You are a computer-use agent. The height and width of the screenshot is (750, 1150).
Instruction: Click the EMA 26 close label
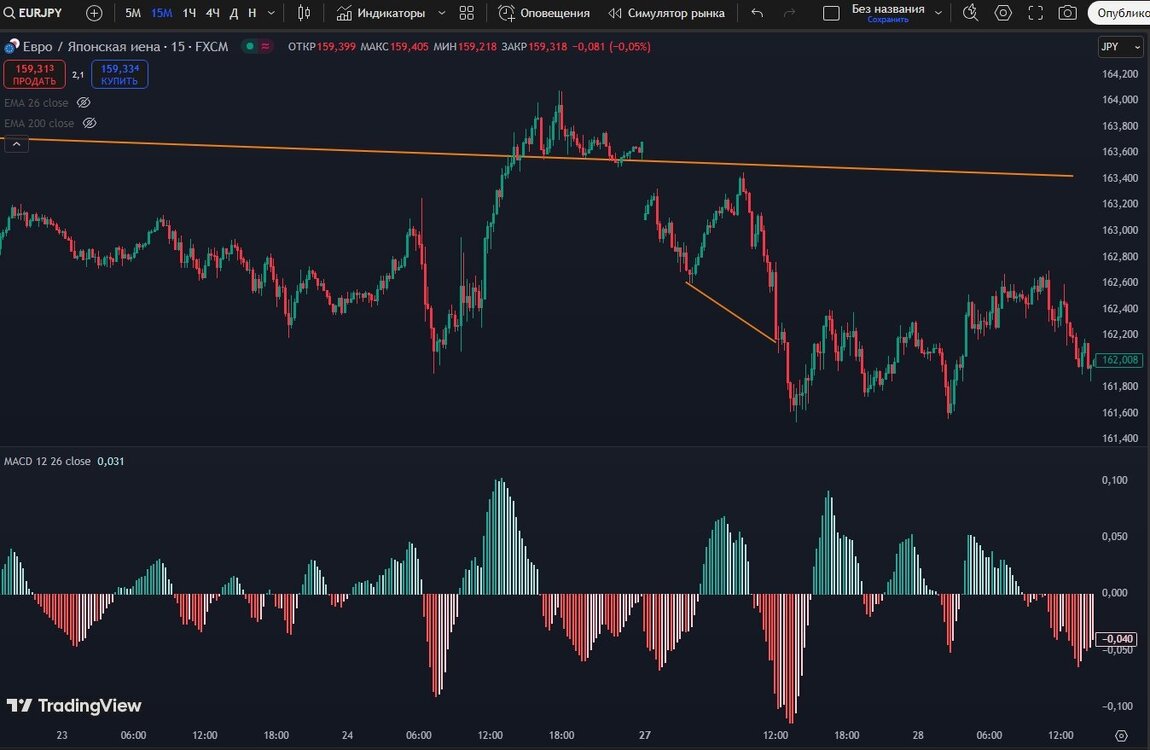(x=36, y=103)
